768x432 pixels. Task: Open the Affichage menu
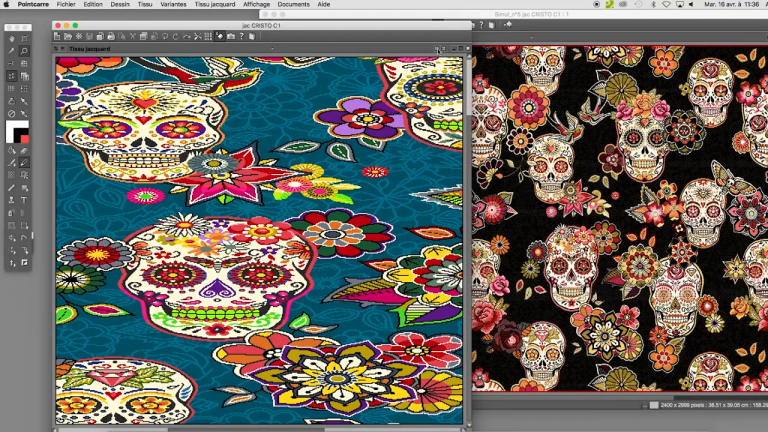(x=256, y=4)
